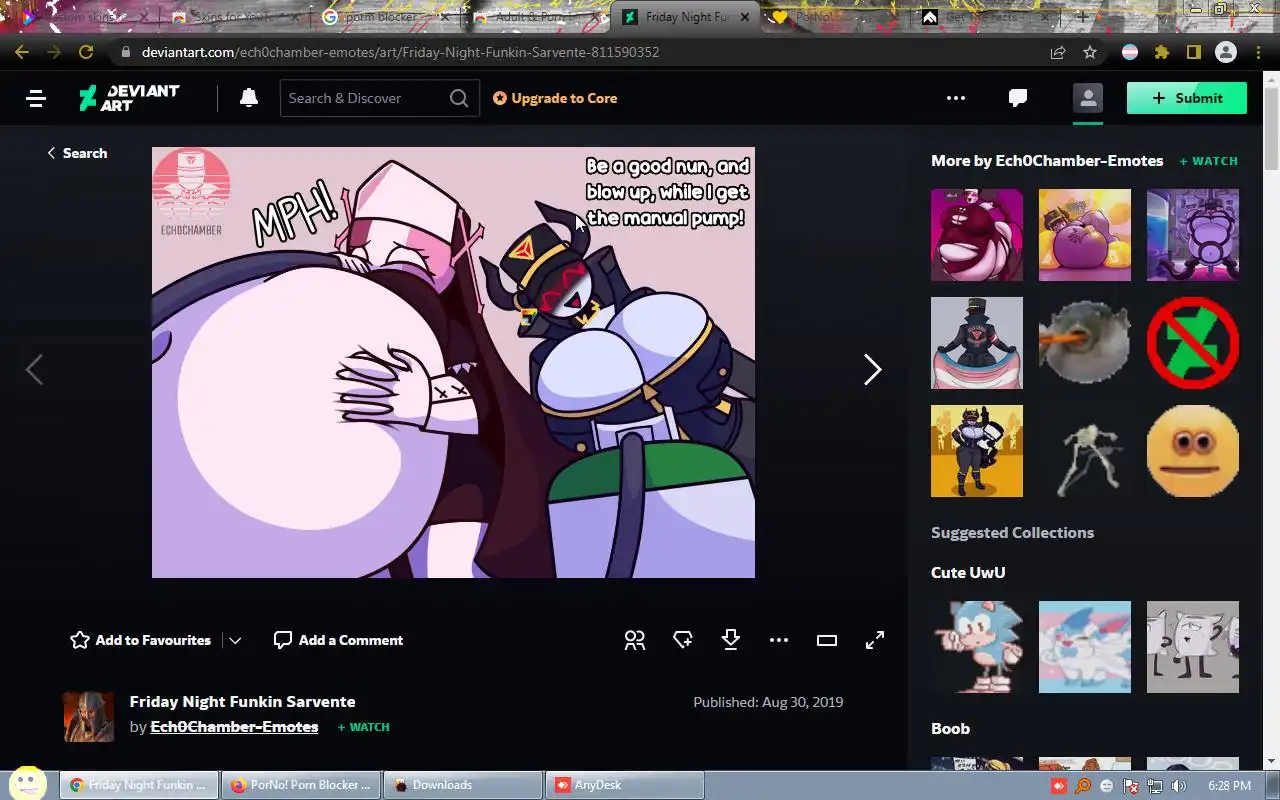The height and width of the screenshot is (800, 1280).
Task: Open the header three-dots more menu
Action: click(x=956, y=98)
